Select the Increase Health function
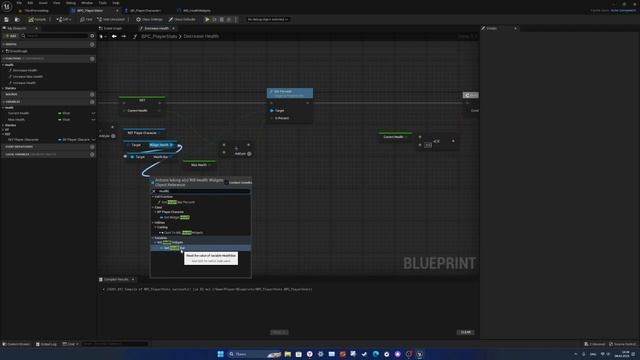The image size is (640, 360). pos(24,83)
